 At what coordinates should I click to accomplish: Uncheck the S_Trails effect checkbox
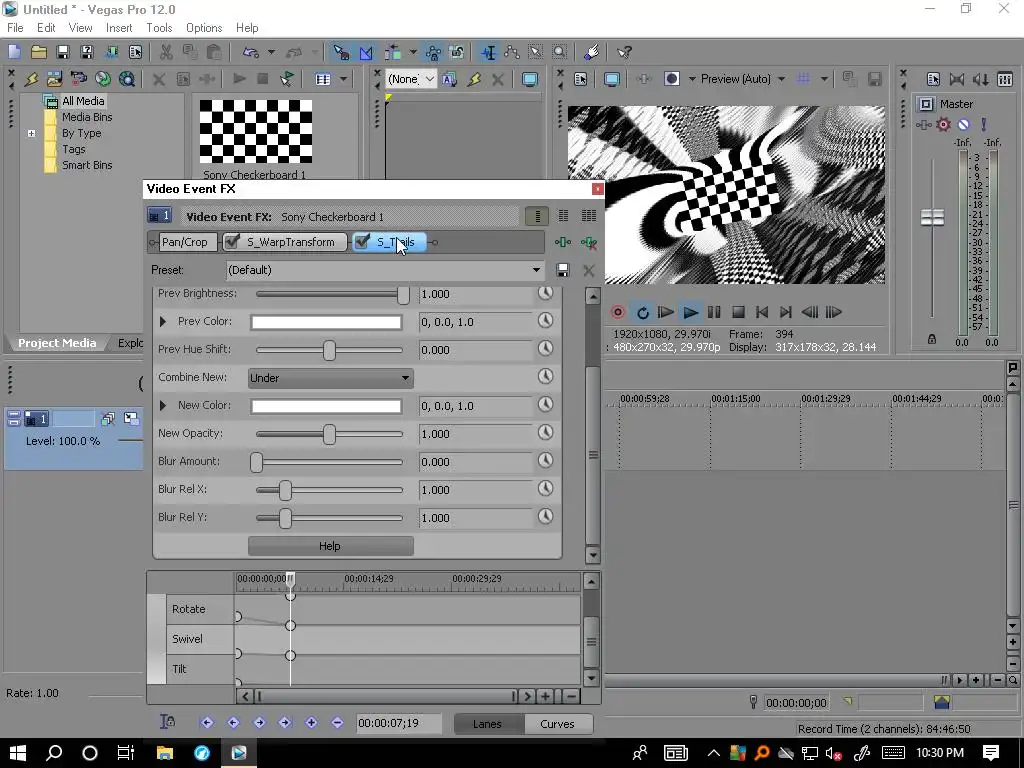coord(362,242)
